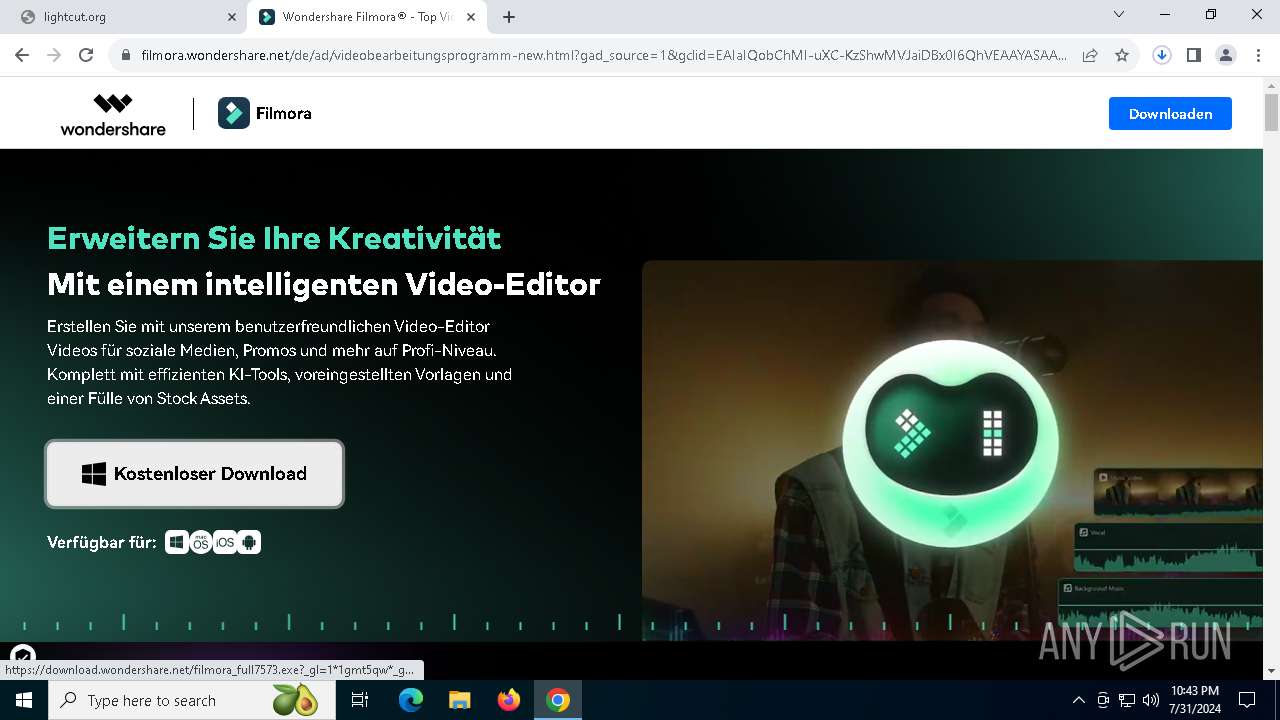Go back to the previous page
Viewport: 1280px width, 720px height.
(22, 56)
